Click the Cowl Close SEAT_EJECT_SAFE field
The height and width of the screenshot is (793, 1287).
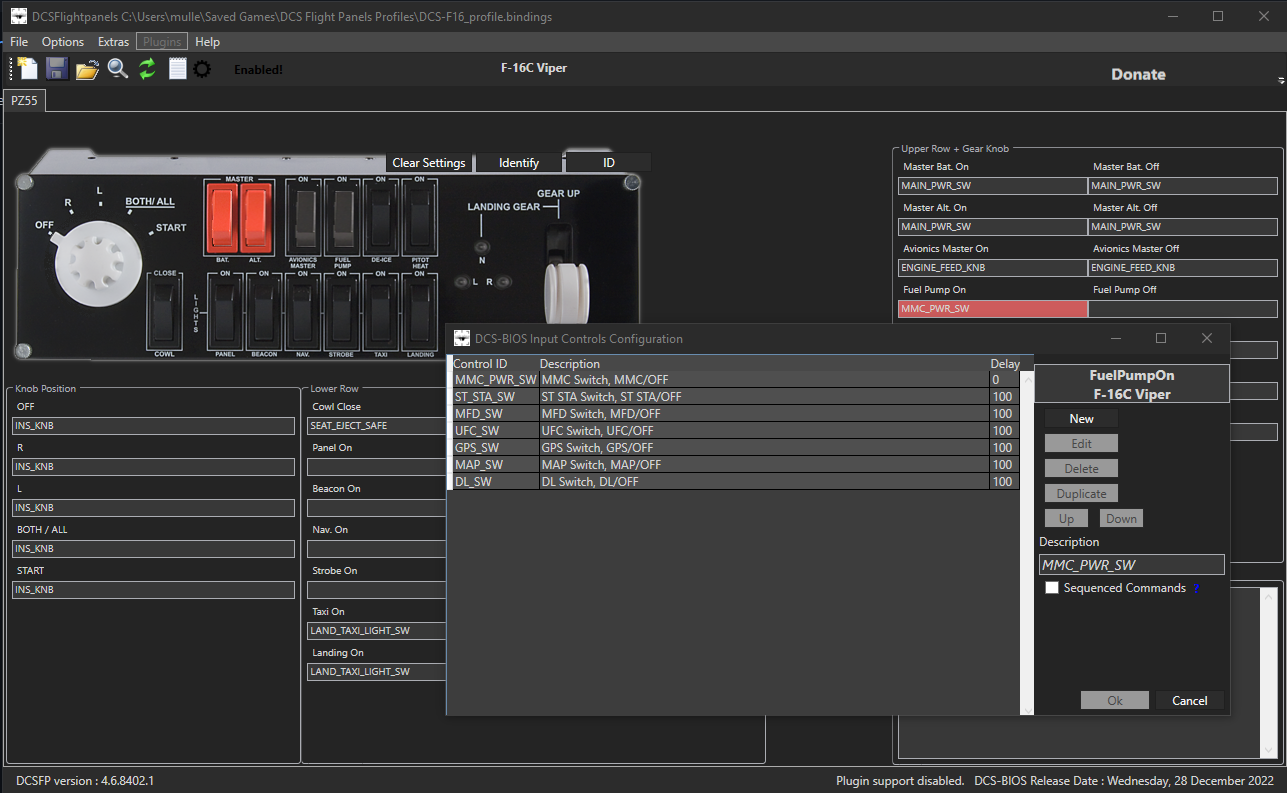point(376,426)
